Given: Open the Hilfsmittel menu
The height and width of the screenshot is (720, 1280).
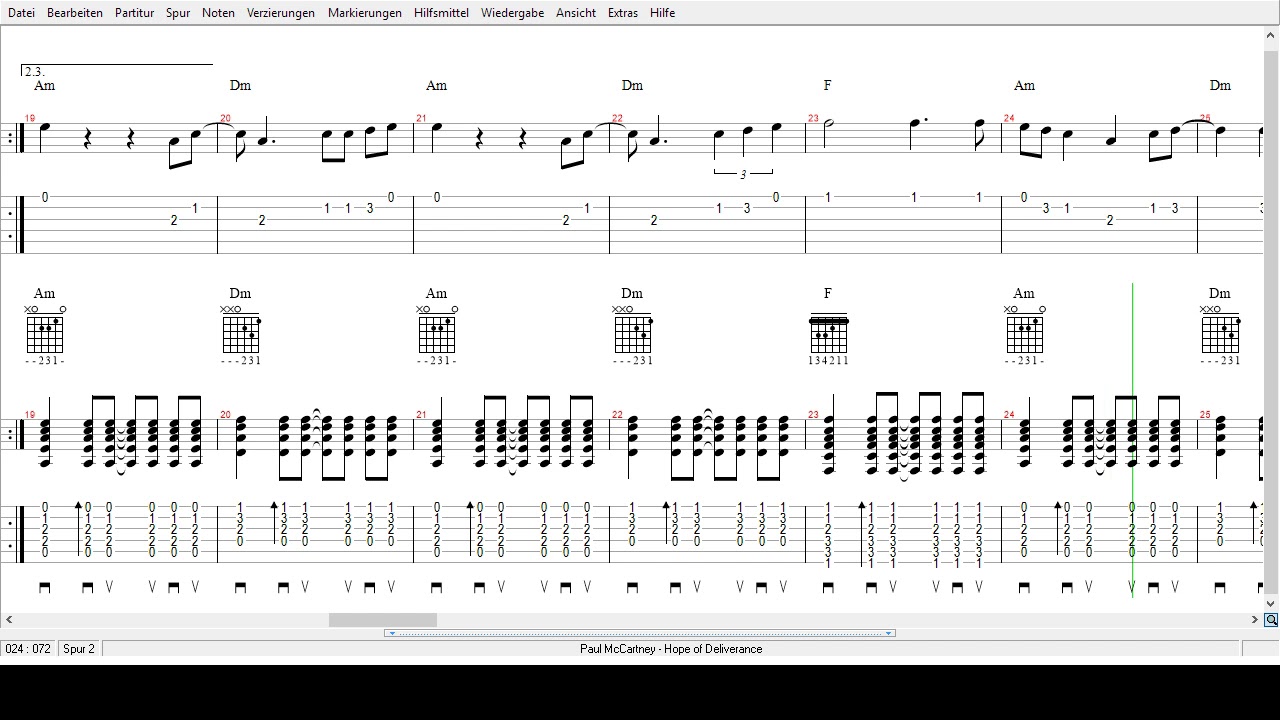Looking at the screenshot, I should pos(441,13).
